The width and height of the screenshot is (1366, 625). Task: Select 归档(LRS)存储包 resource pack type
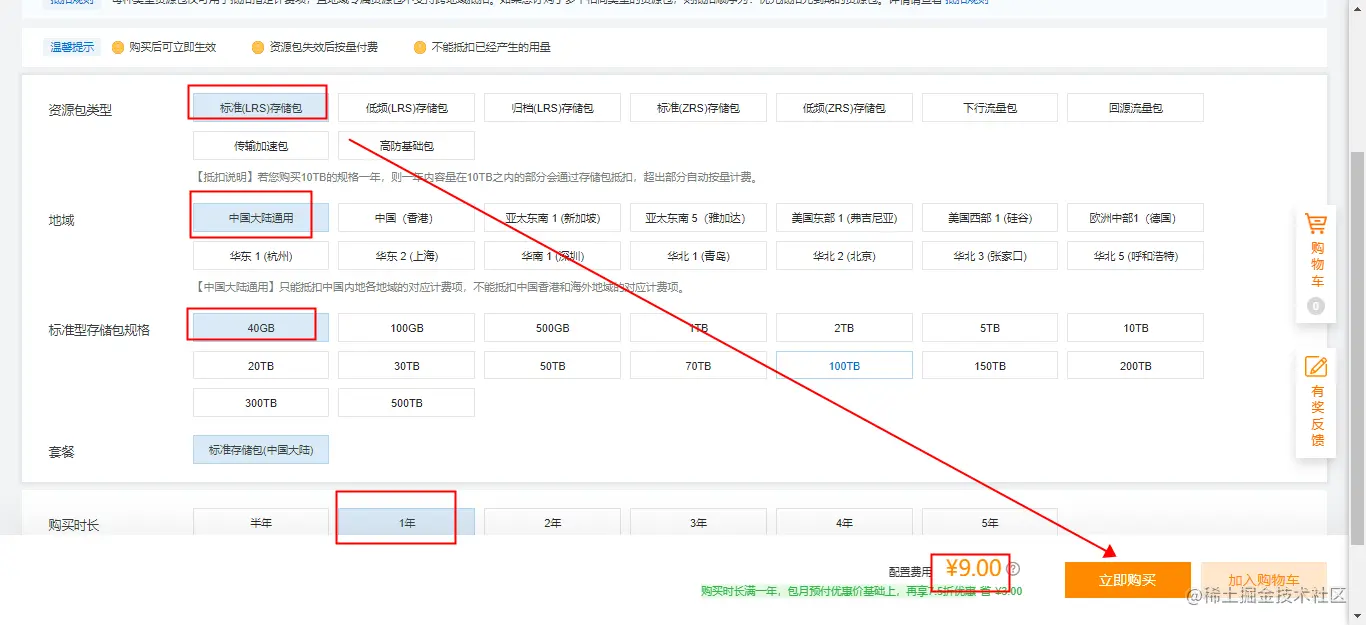[552, 107]
